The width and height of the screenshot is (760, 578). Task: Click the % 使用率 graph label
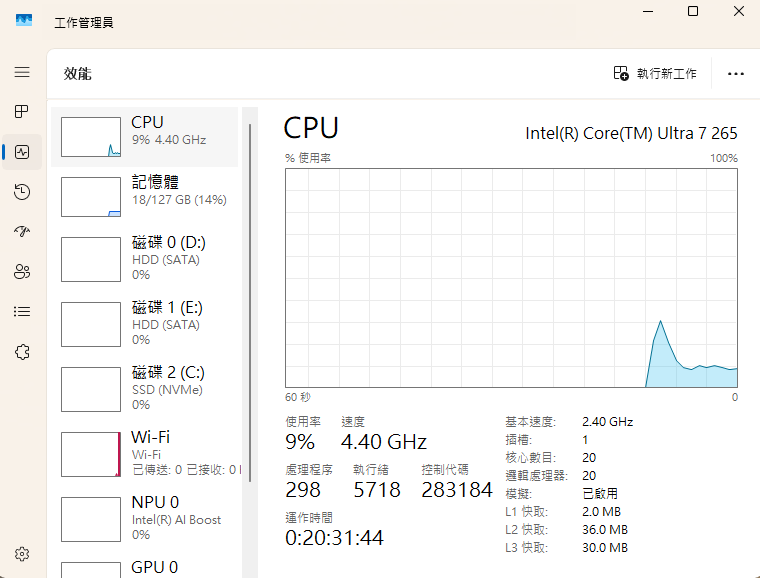point(308,158)
